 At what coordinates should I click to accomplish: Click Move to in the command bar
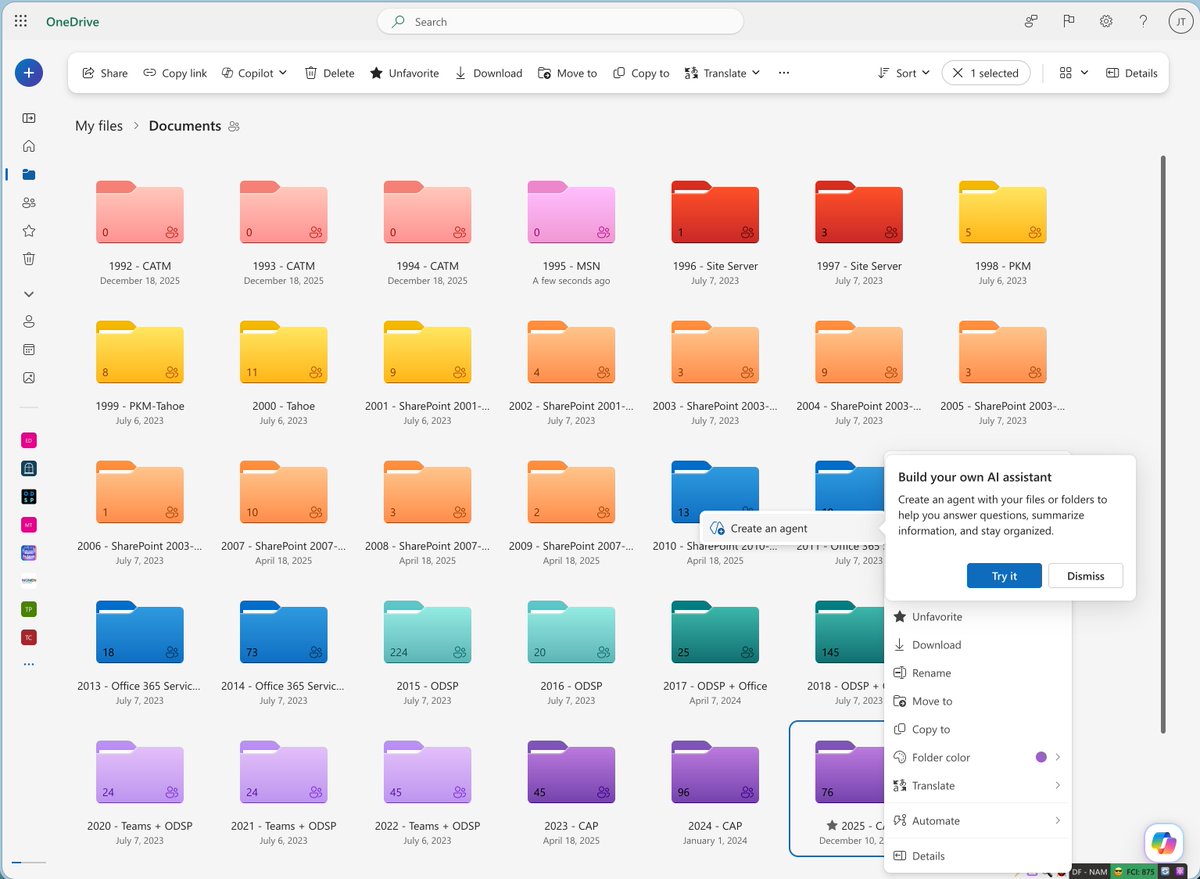pos(567,73)
